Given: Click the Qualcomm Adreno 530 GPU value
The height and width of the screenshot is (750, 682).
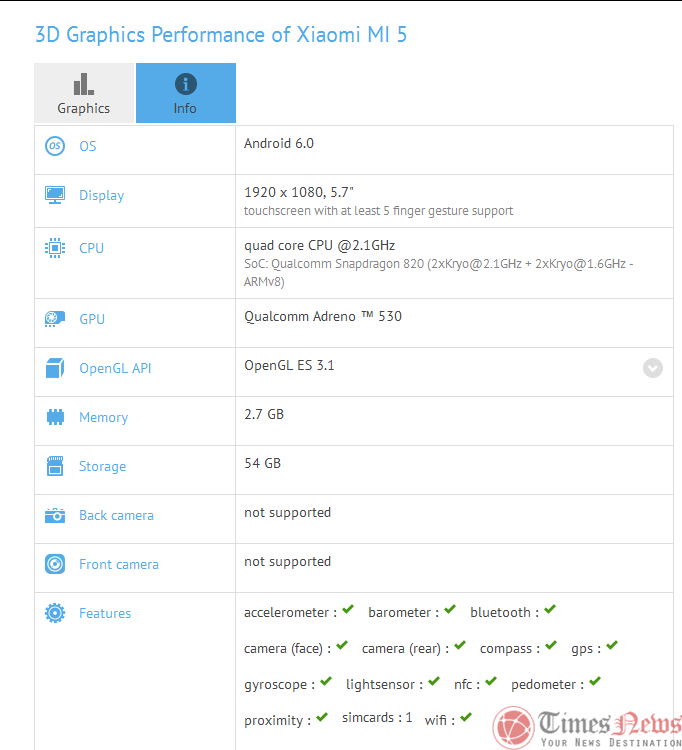Looking at the screenshot, I should [x=323, y=316].
